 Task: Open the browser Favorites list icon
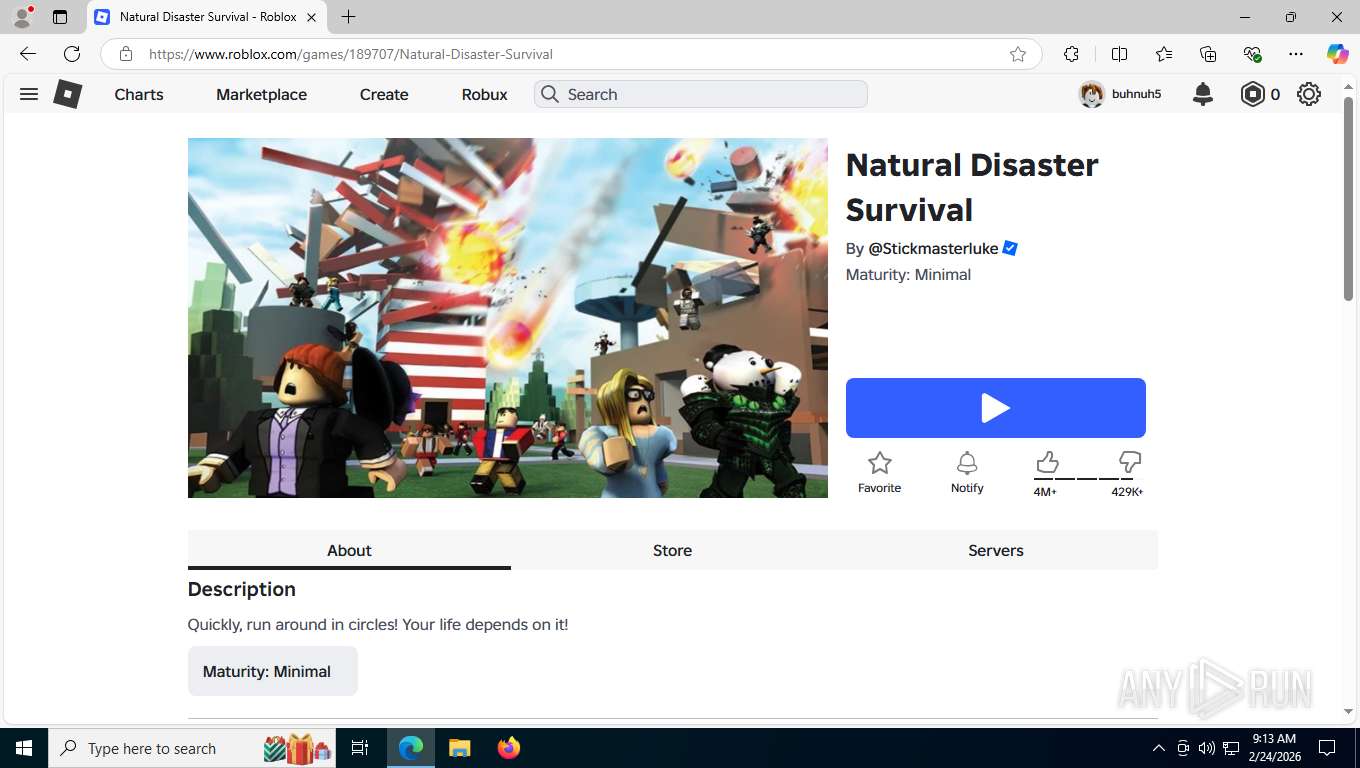click(x=1164, y=54)
